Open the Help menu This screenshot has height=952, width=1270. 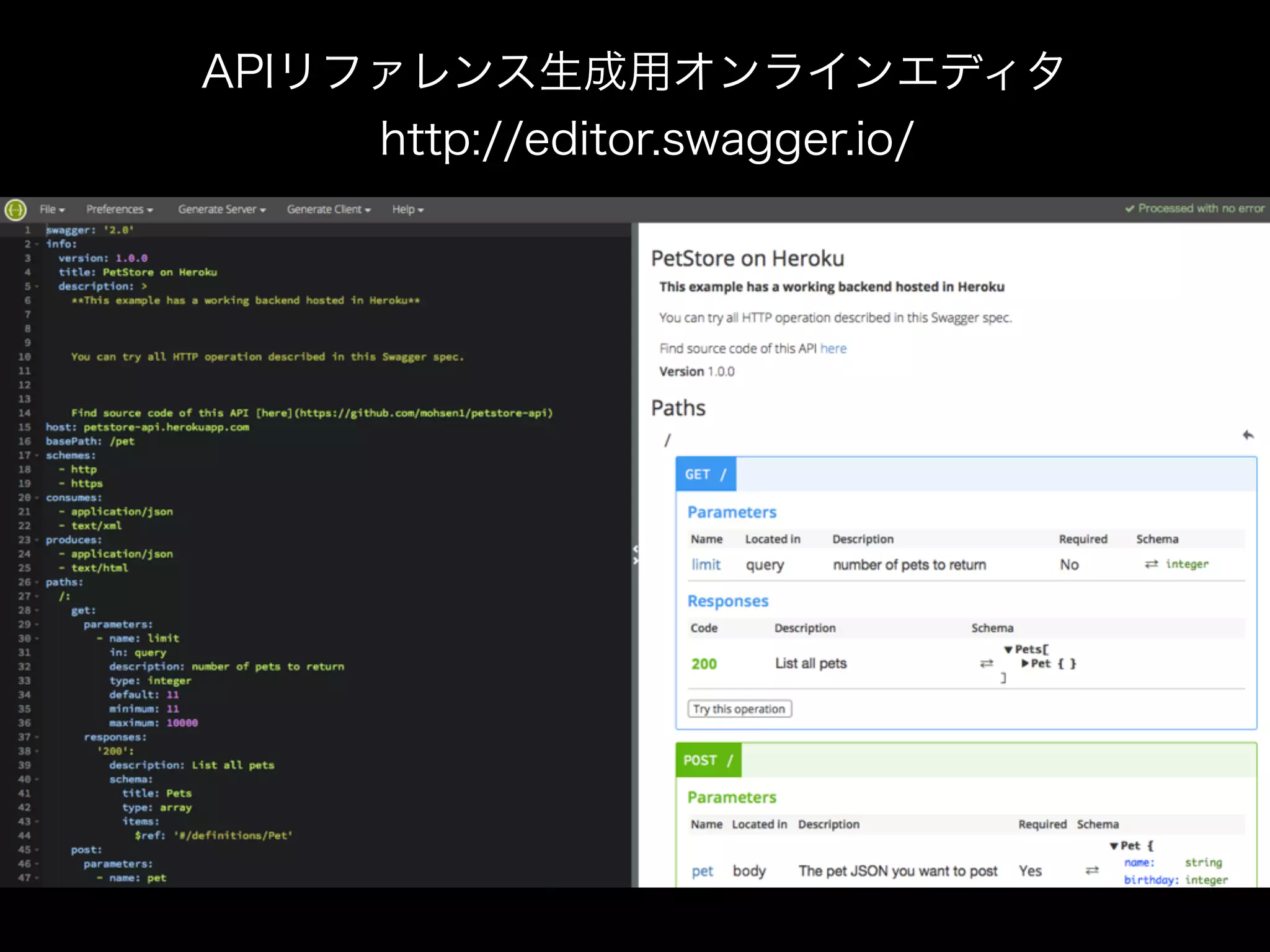[407, 209]
